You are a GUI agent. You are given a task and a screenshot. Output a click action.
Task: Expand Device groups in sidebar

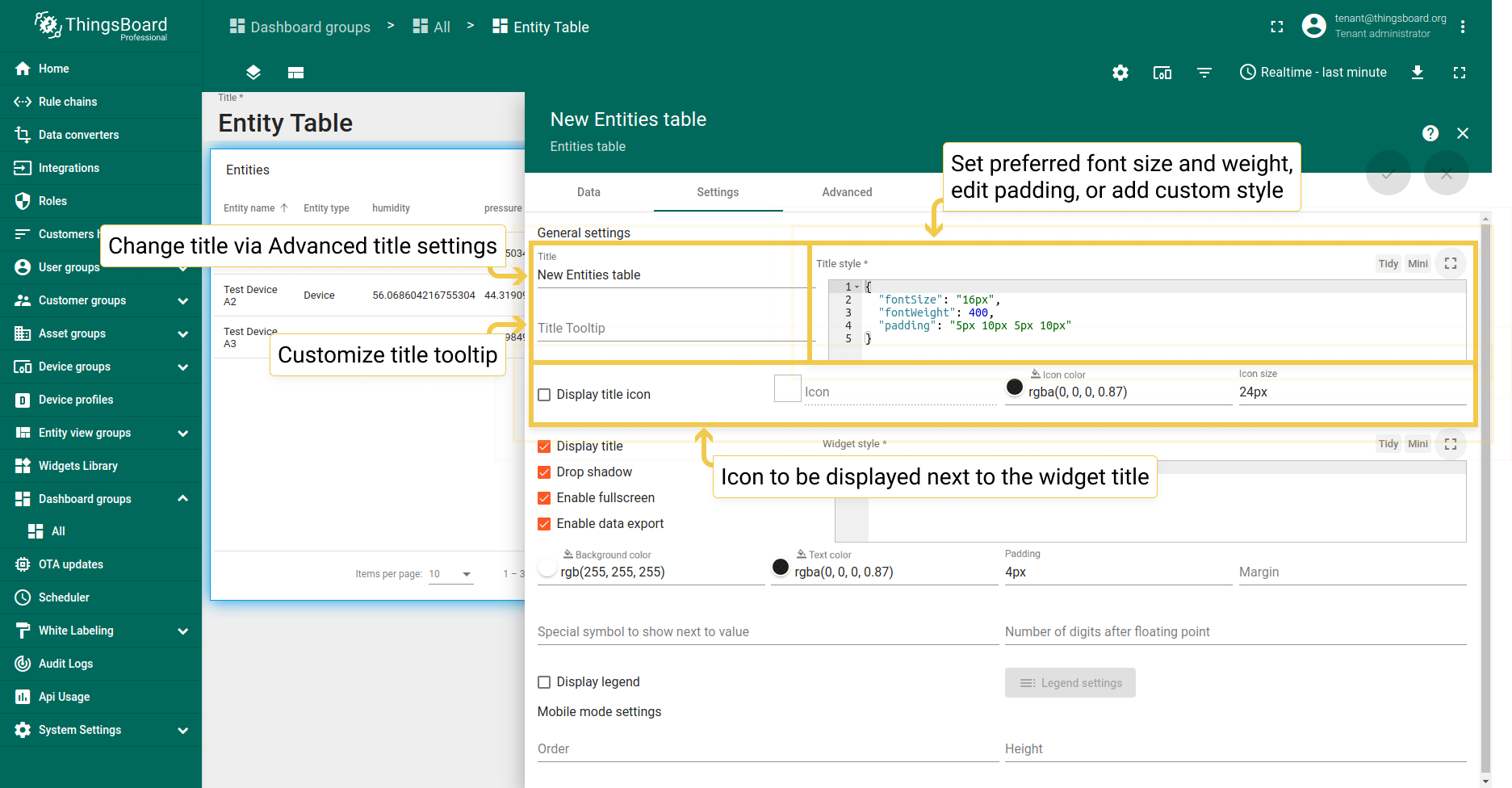(x=183, y=367)
